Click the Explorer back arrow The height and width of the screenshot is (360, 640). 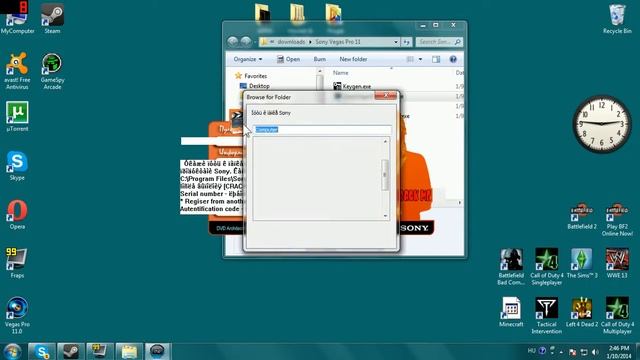tap(233, 42)
